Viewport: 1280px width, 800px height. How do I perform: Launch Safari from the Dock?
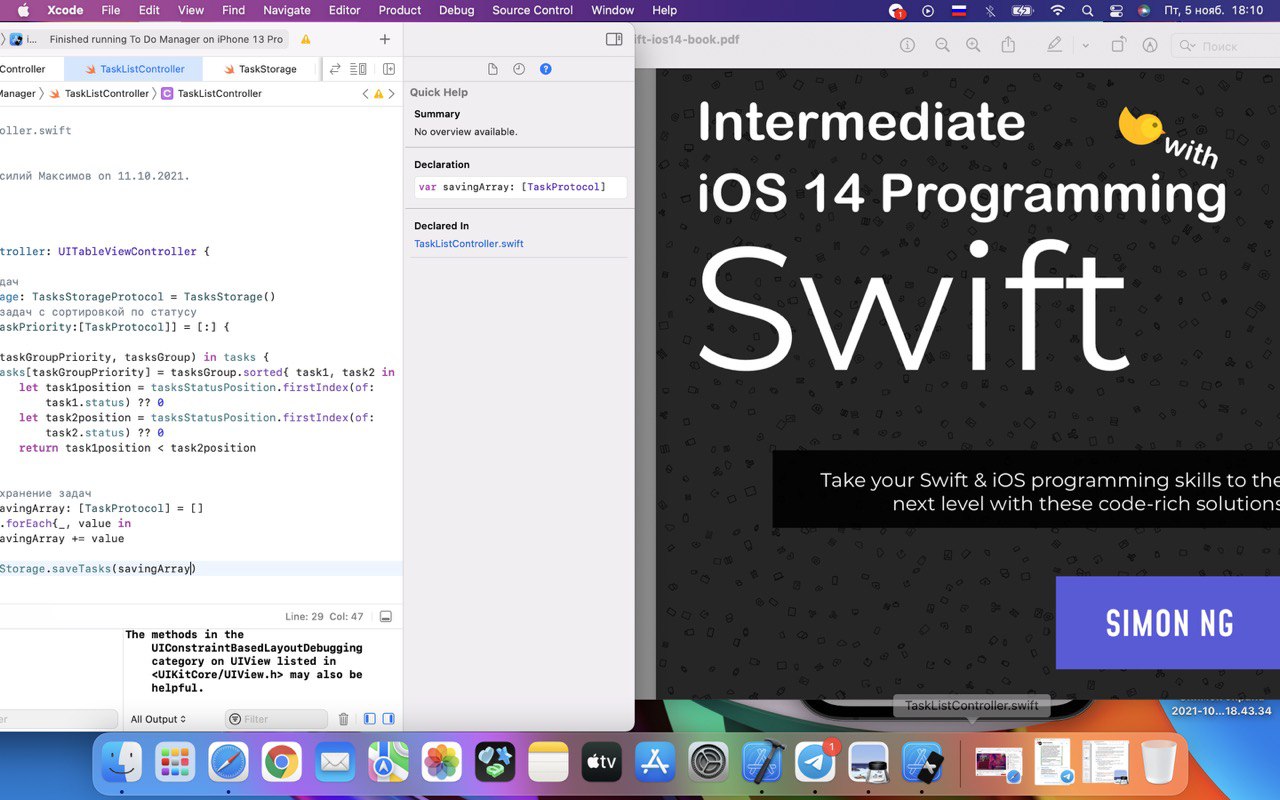[x=228, y=763]
